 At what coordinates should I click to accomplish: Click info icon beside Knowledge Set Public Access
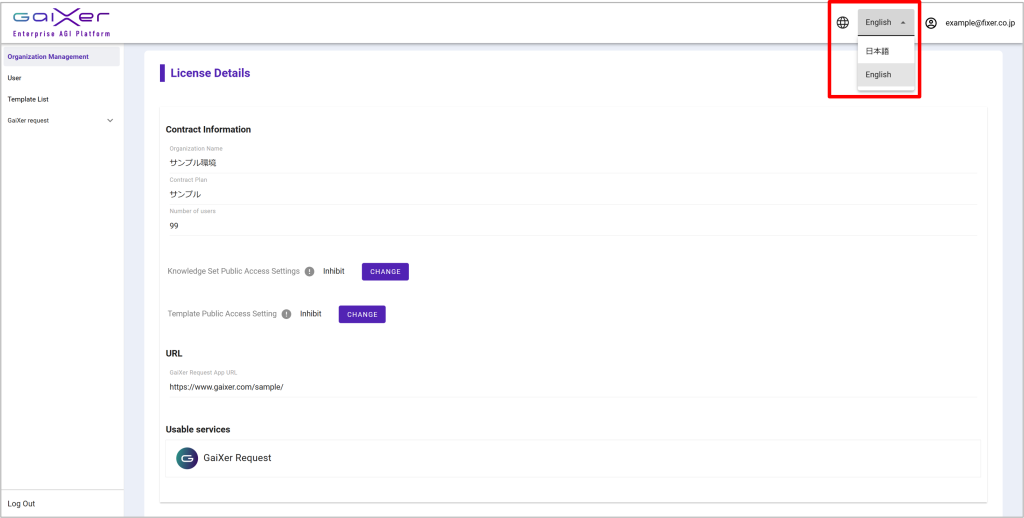click(x=309, y=271)
